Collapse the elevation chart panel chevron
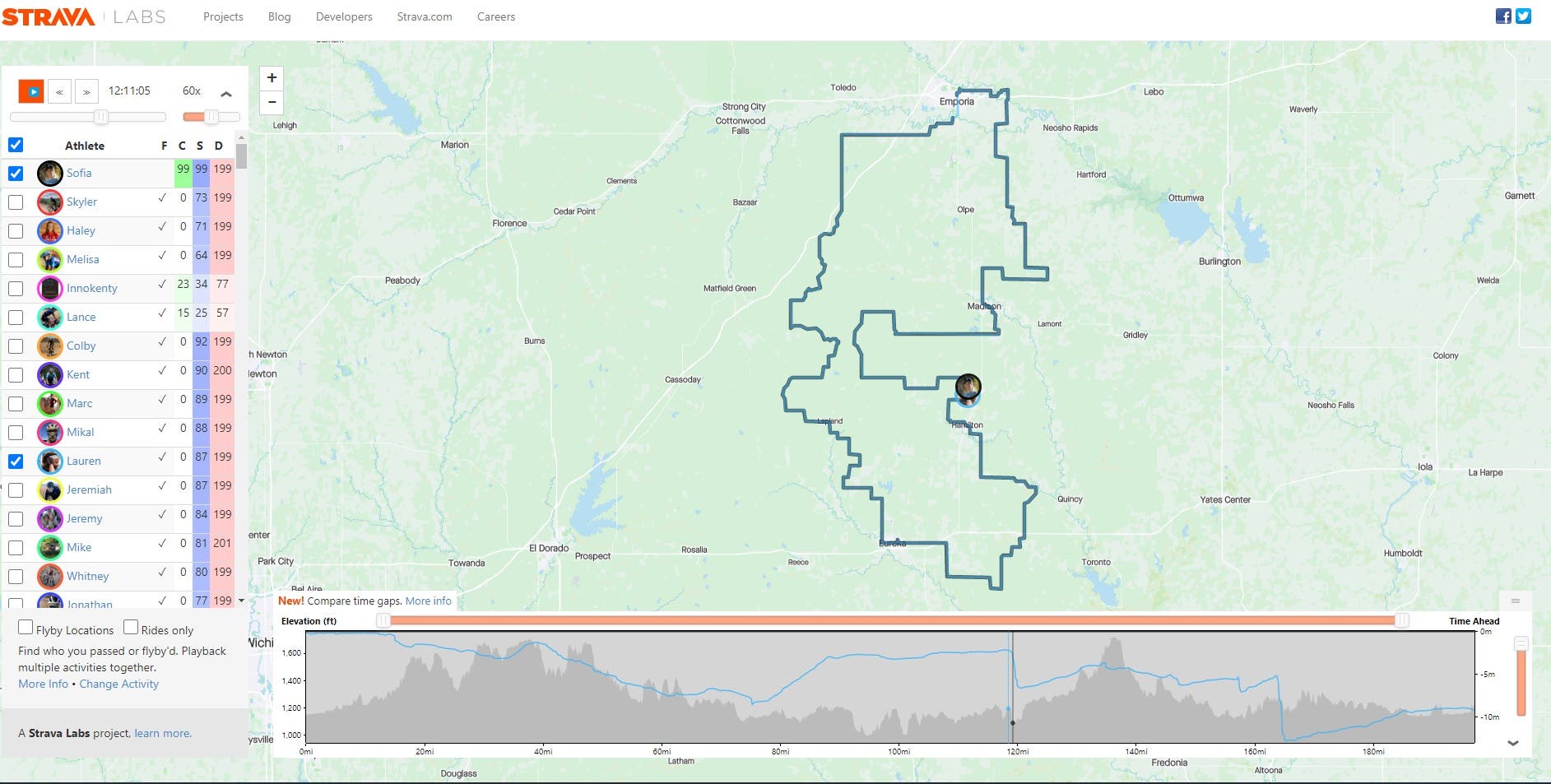Screen dimensions: 1551x784 tap(1512, 743)
